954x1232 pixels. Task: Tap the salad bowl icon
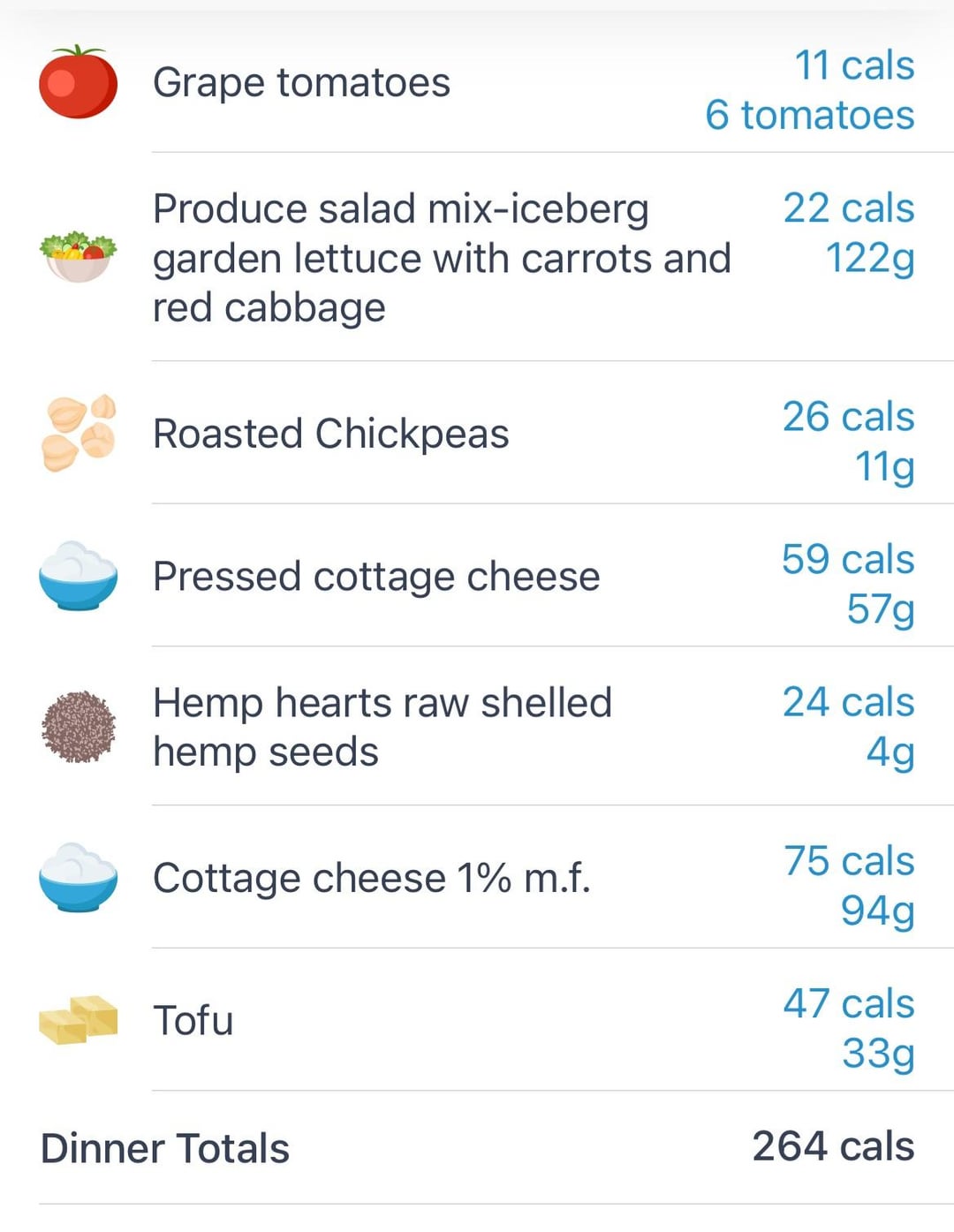point(78,257)
